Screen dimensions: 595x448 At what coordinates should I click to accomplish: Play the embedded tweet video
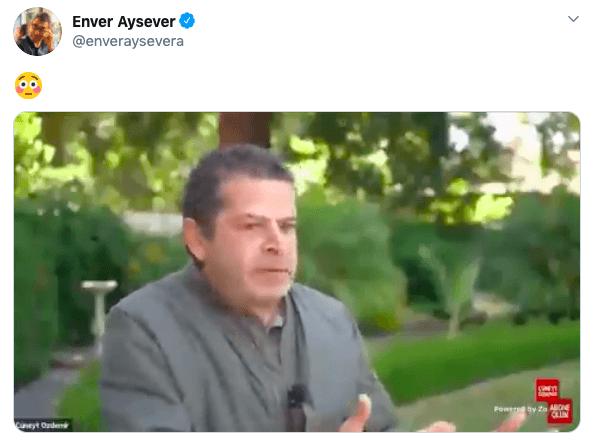297,272
